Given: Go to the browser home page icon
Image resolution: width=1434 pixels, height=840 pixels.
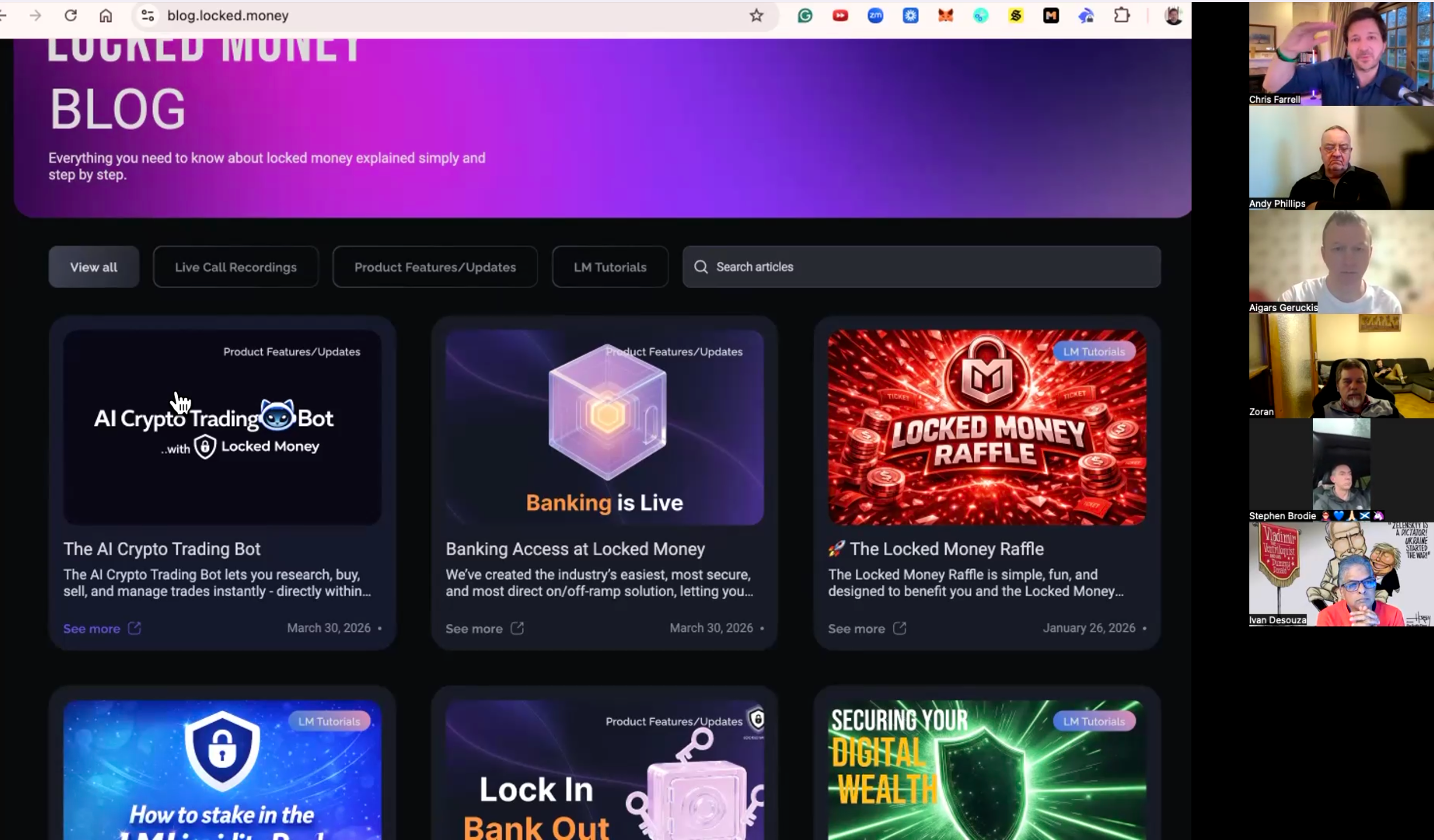Looking at the screenshot, I should click(106, 16).
